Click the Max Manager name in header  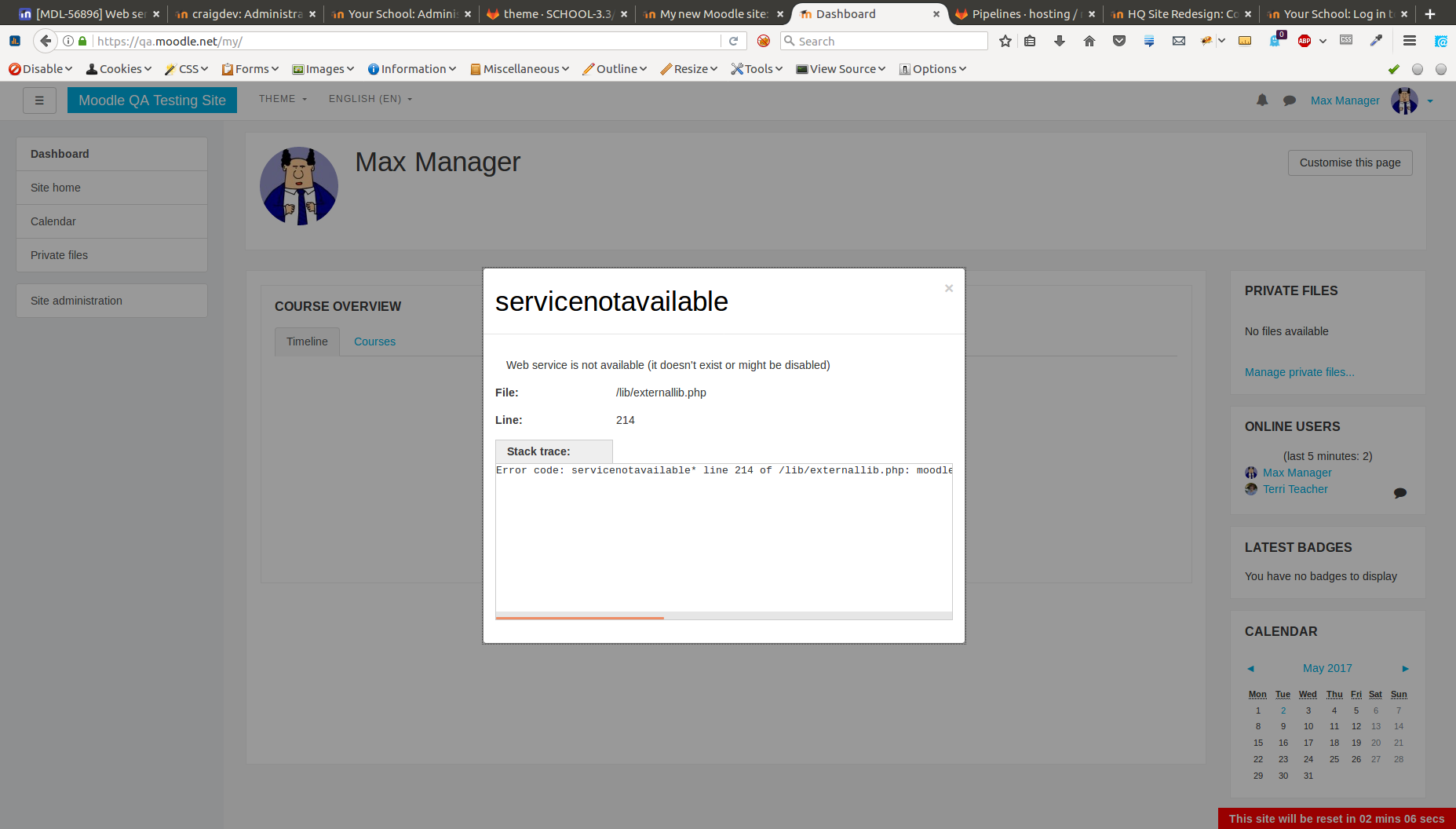(1345, 100)
